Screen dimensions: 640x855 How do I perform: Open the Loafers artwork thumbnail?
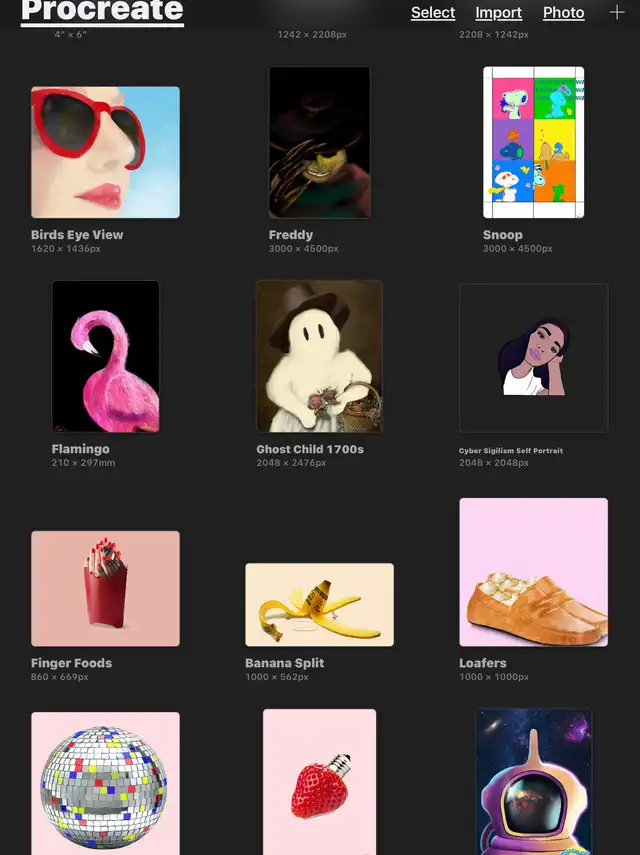(533, 572)
